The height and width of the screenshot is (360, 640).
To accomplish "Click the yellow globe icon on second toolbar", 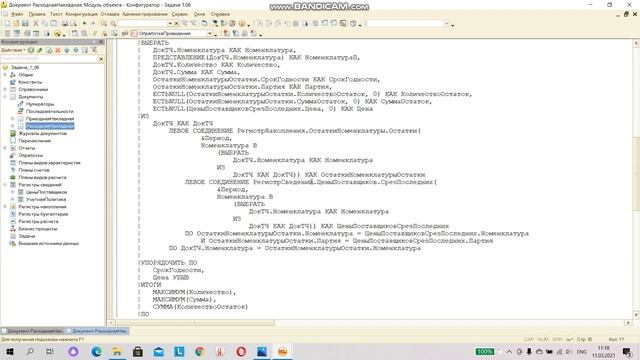I will (57, 33).
